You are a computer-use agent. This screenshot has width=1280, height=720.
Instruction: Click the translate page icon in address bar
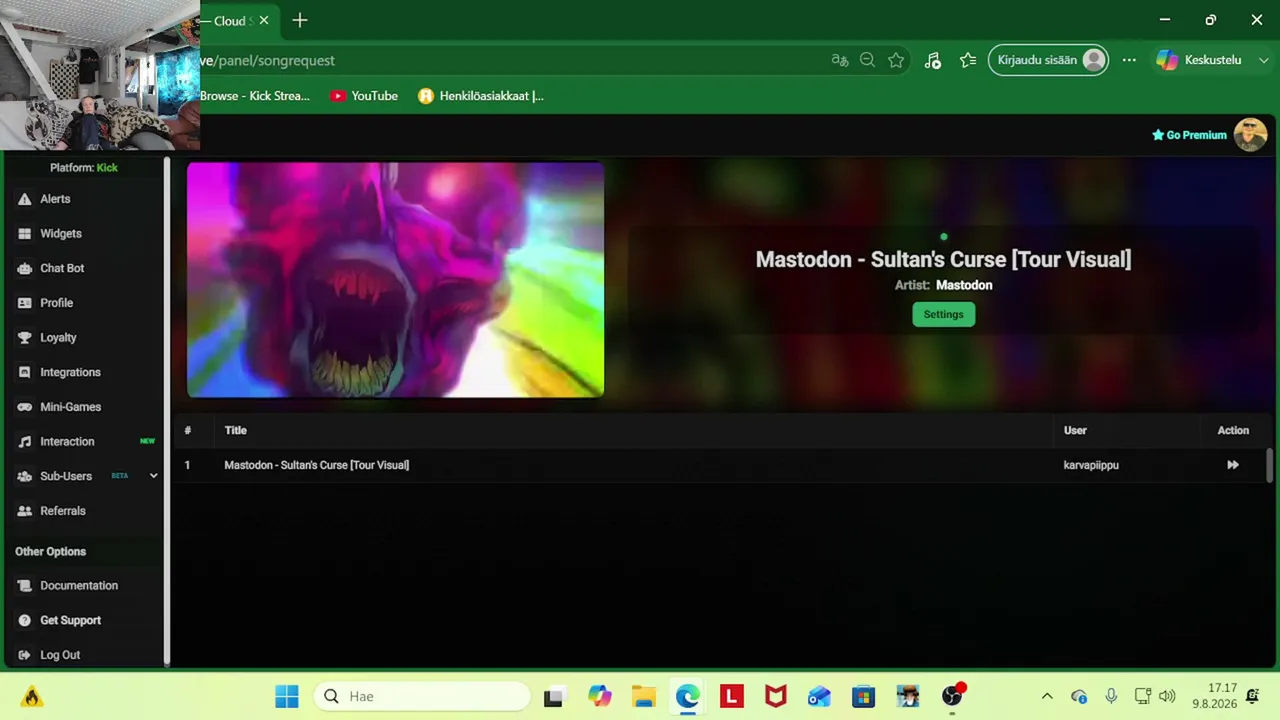pyautogui.click(x=840, y=60)
